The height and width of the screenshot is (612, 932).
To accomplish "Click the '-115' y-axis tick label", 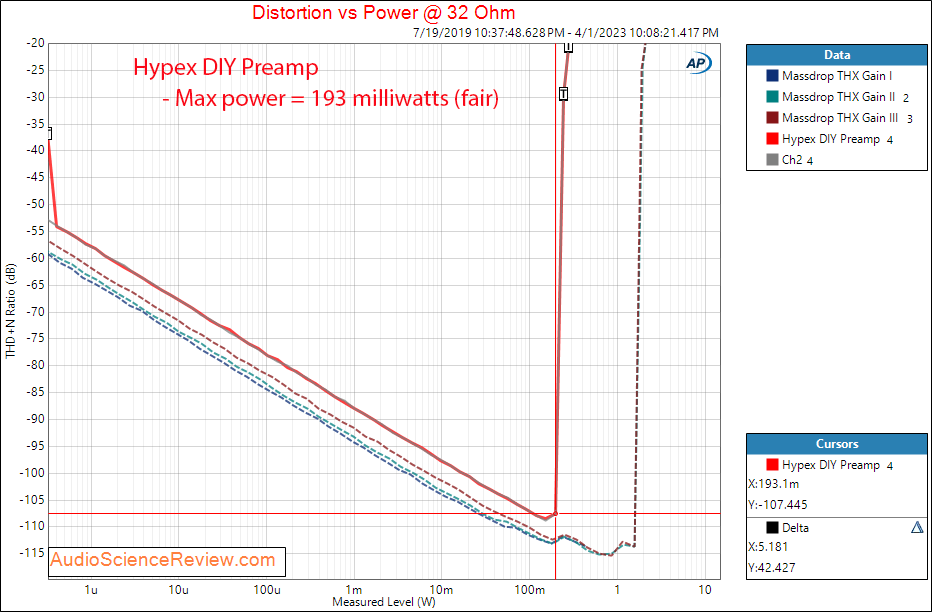I will pyautogui.click(x=33, y=553).
